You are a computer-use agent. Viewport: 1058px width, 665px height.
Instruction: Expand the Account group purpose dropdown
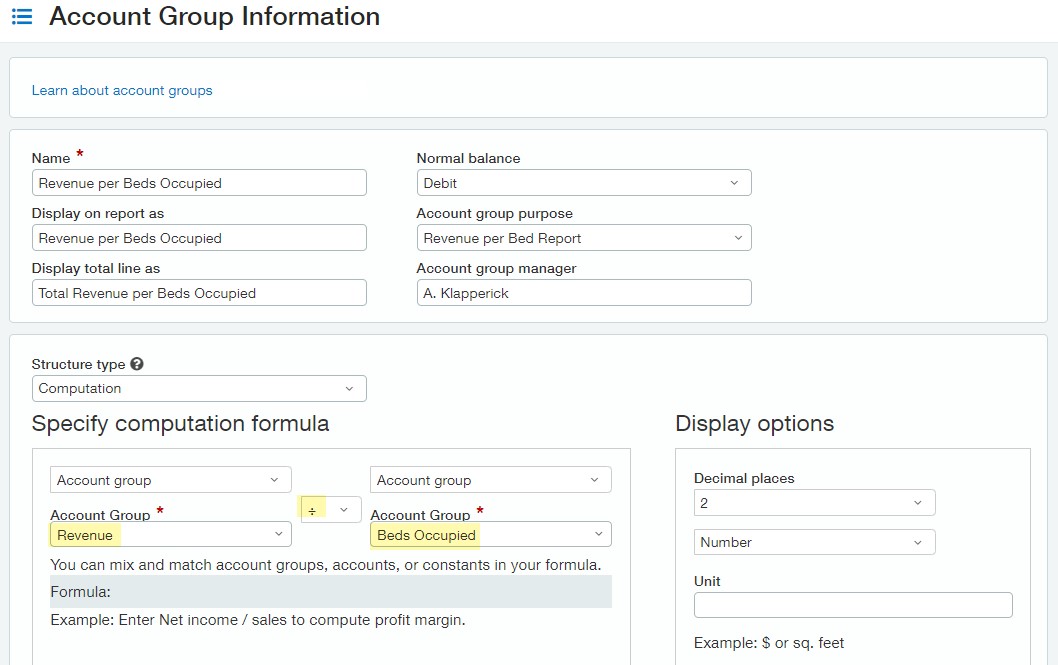pos(583,238)
